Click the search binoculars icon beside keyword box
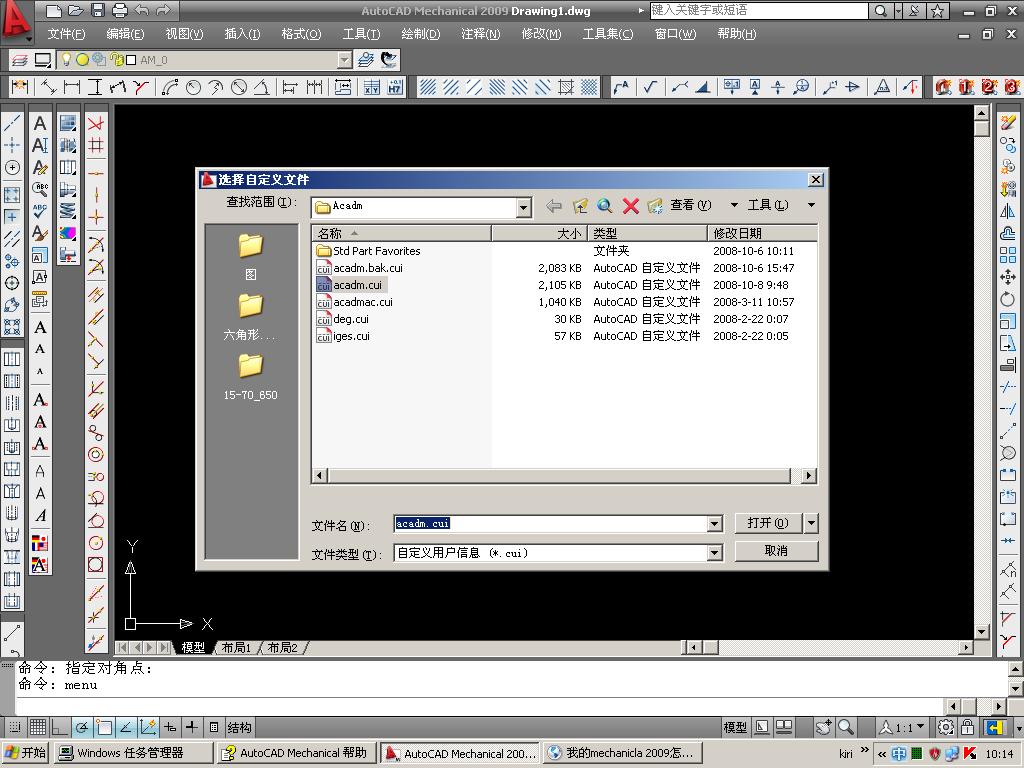This screenshot has height=768, width=1024. [x=881, y=10]
